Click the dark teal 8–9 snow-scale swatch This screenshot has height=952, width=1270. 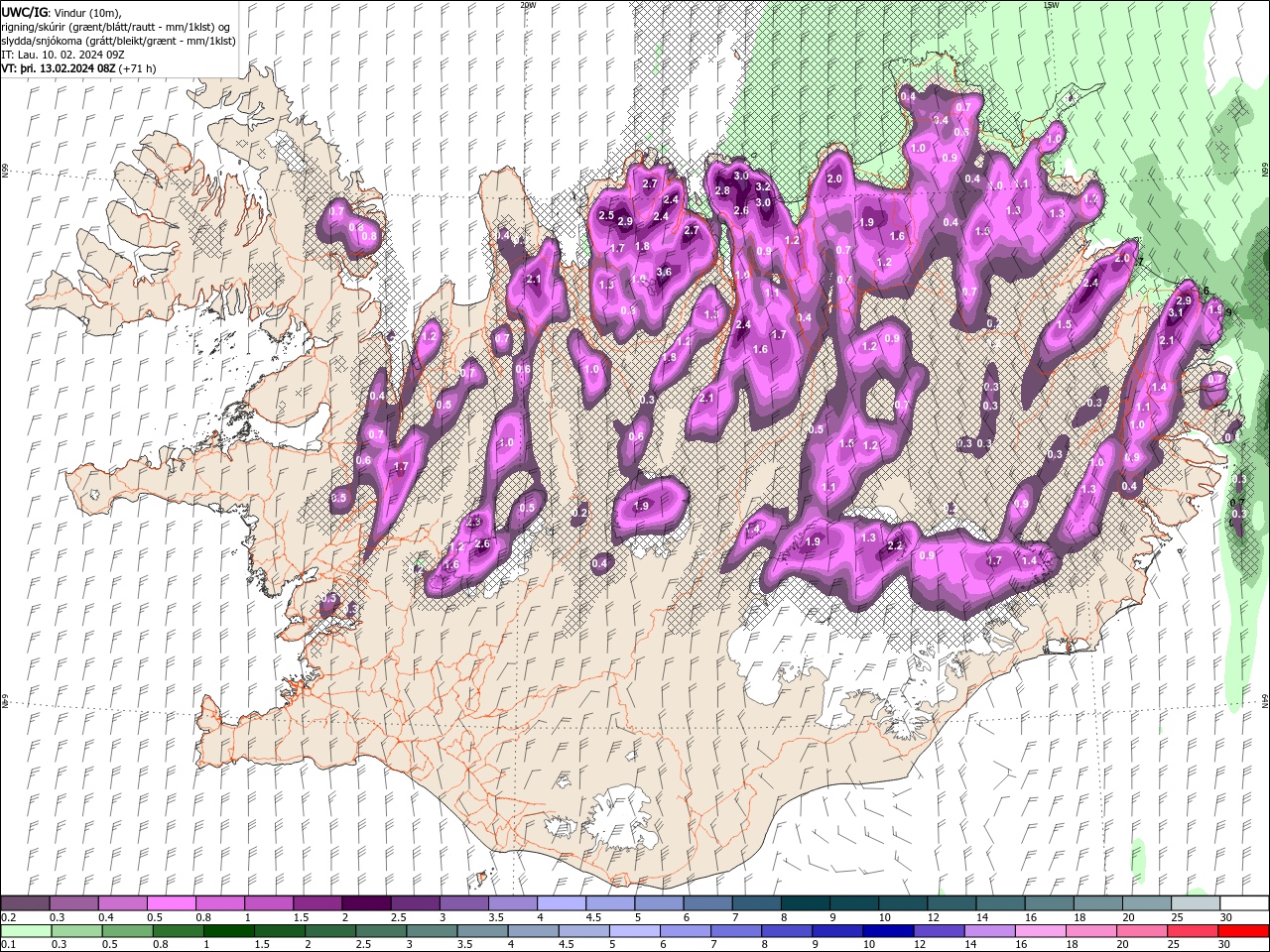(804, 903)
